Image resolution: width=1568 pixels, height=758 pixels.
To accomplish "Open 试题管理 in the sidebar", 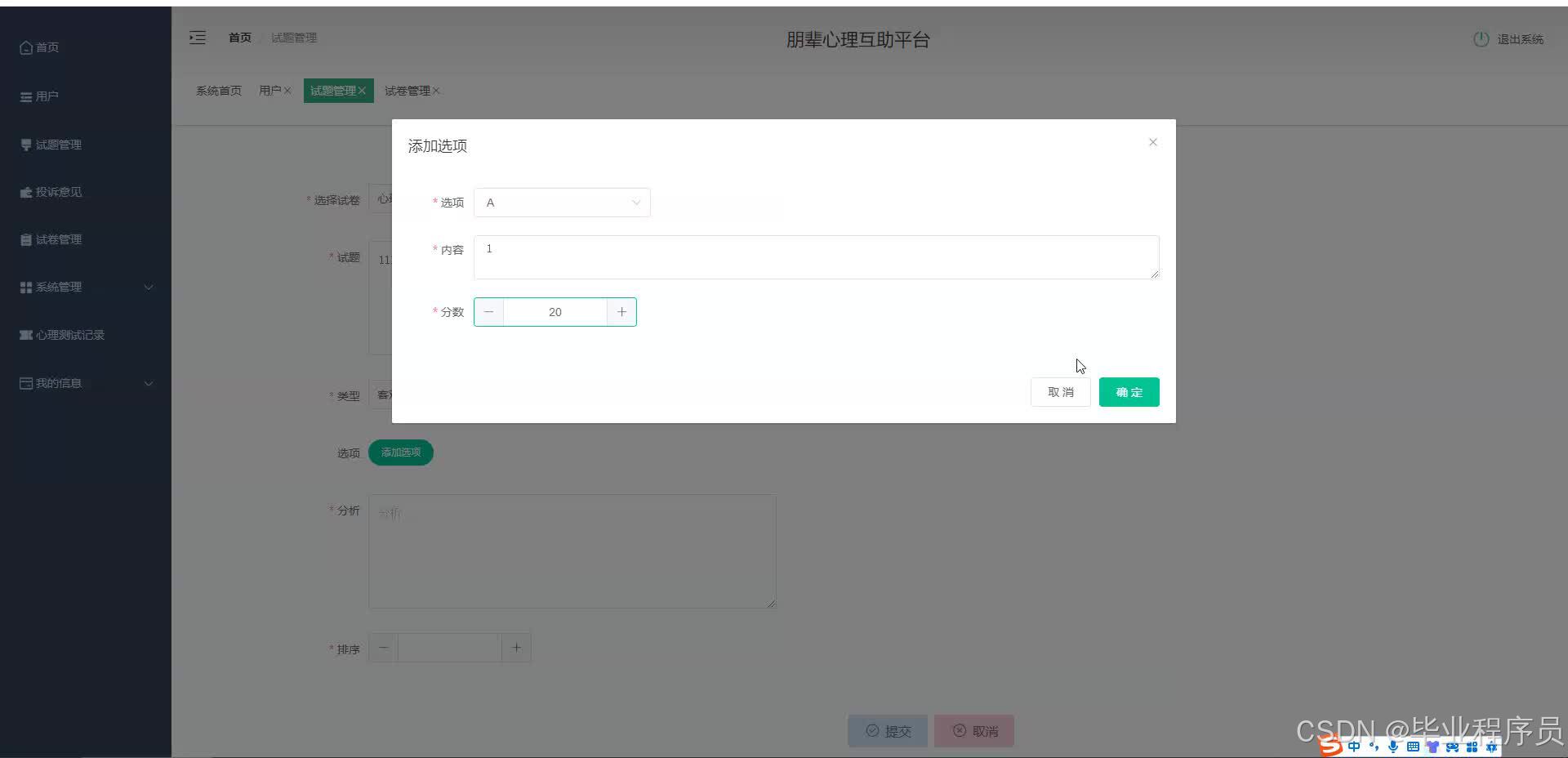I will [51, 145].
